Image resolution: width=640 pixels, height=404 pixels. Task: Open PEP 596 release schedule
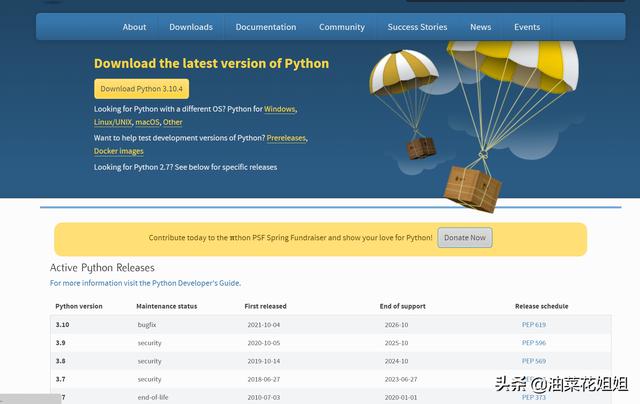(534, 343)
